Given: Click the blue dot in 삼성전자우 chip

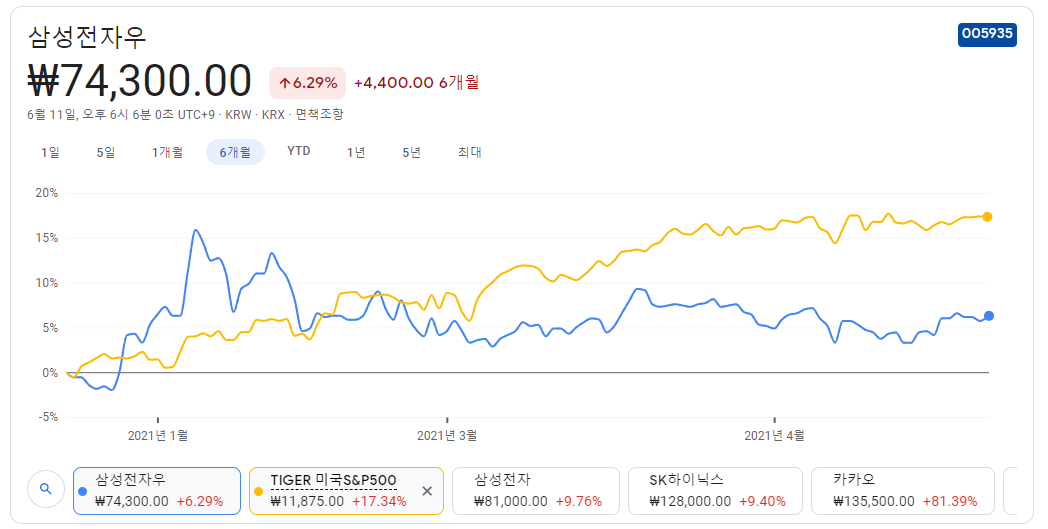Looking at the screenshot, I should click(82, 492).
